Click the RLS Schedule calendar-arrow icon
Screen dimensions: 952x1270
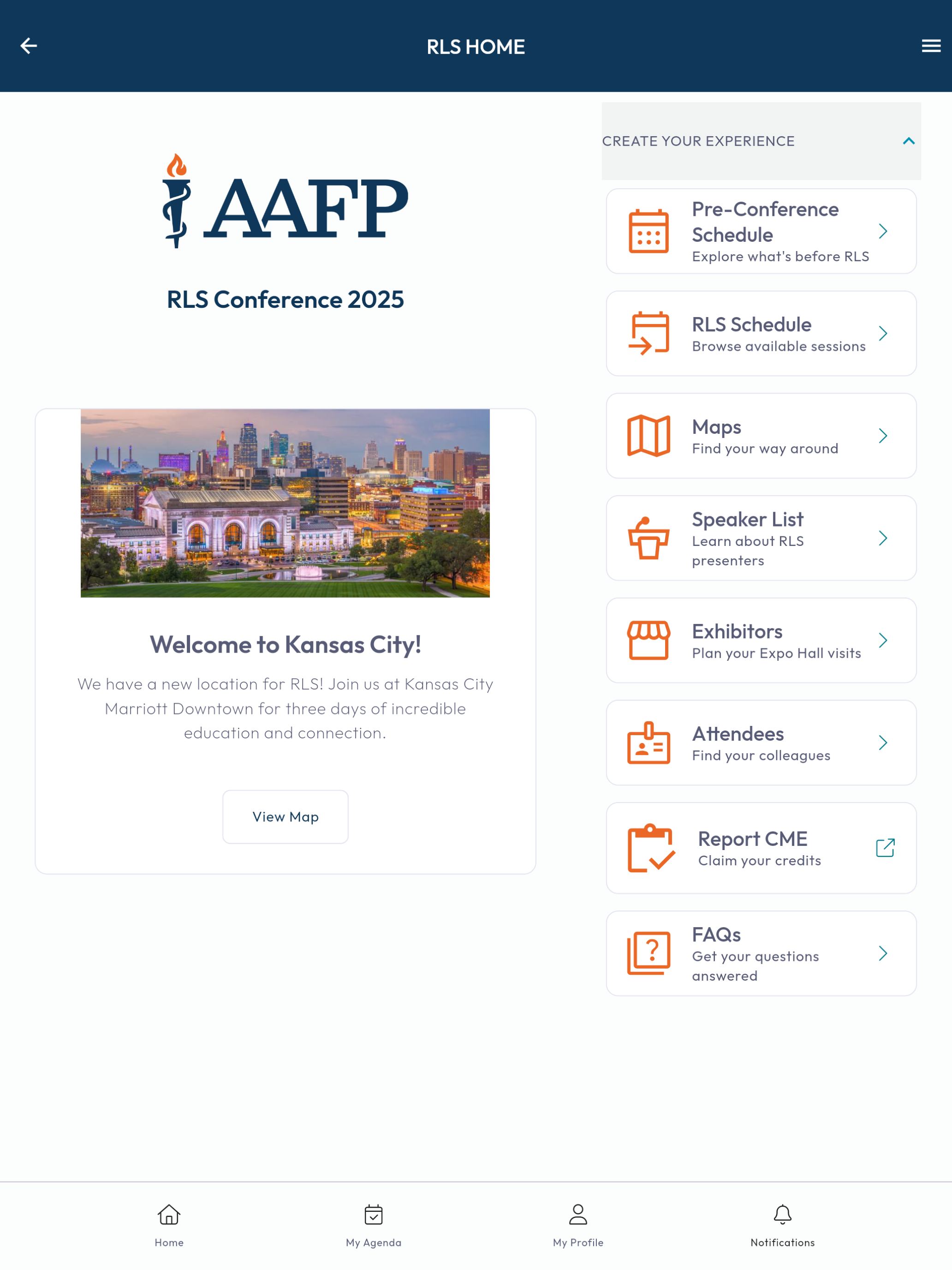coord(649,334)
